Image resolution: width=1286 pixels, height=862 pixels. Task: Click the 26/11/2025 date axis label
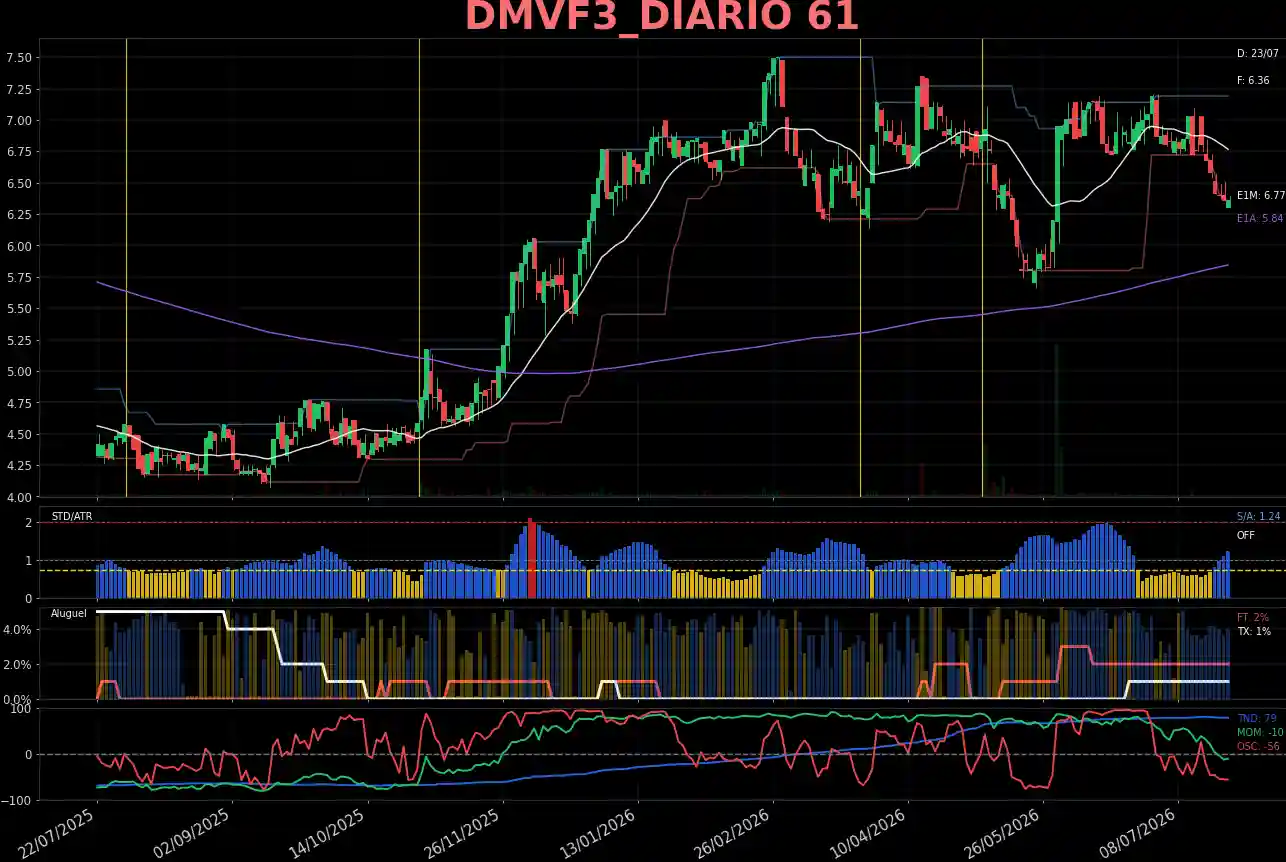tap(464, 832)
